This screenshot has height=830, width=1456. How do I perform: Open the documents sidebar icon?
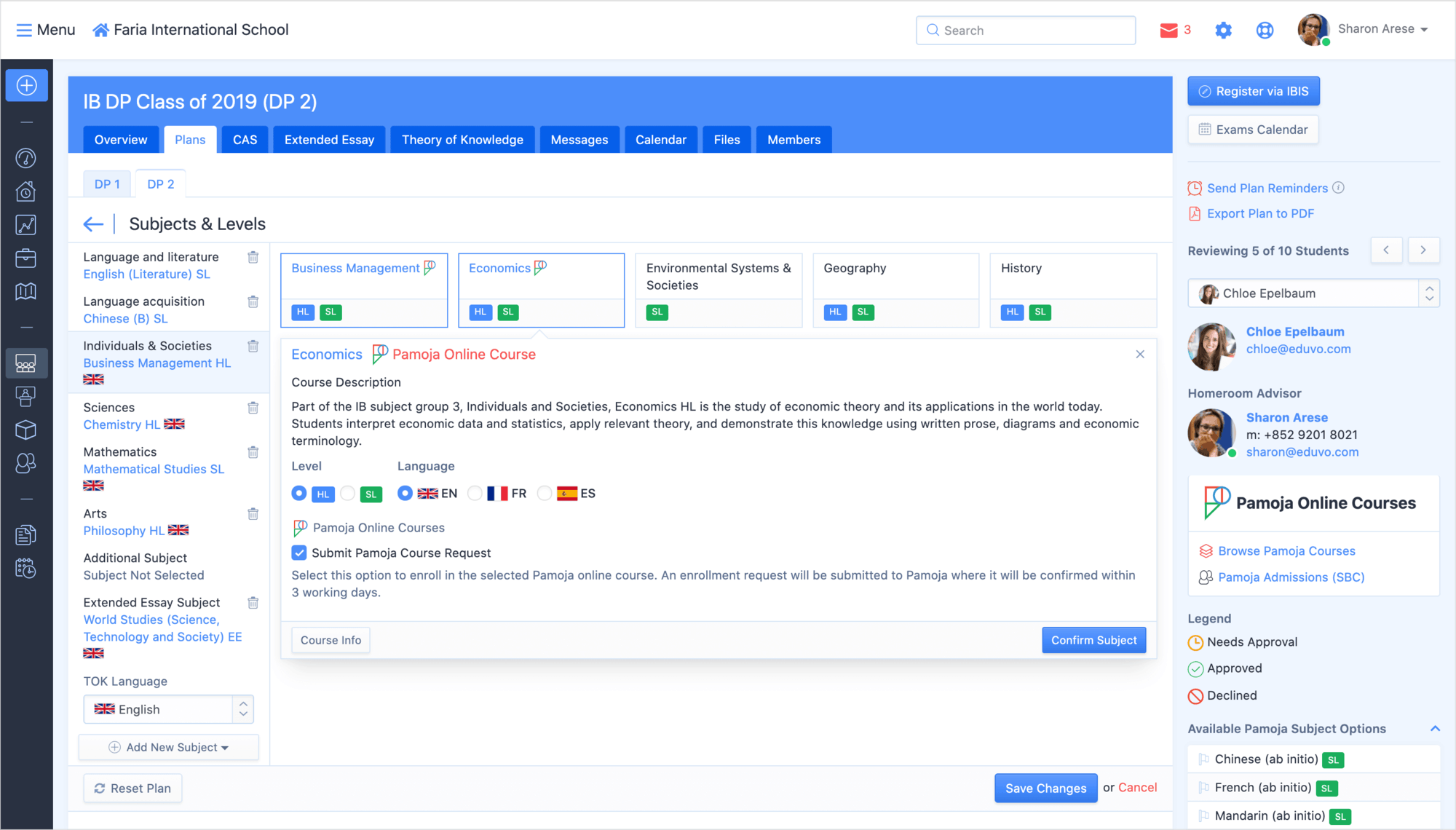[x=26, y=535]
